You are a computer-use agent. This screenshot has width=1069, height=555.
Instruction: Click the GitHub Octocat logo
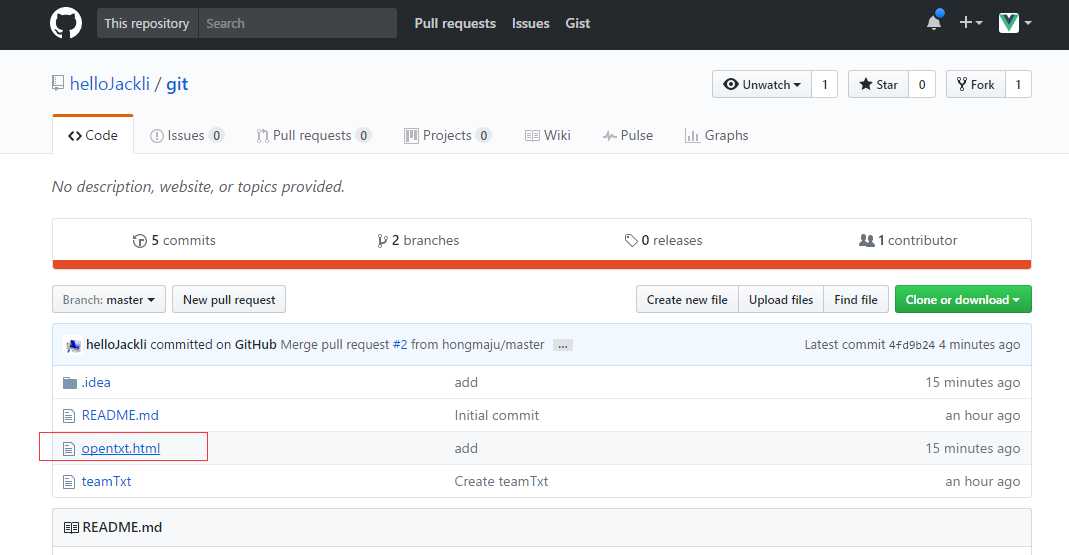pyautogui.click(x=66, y=23)
